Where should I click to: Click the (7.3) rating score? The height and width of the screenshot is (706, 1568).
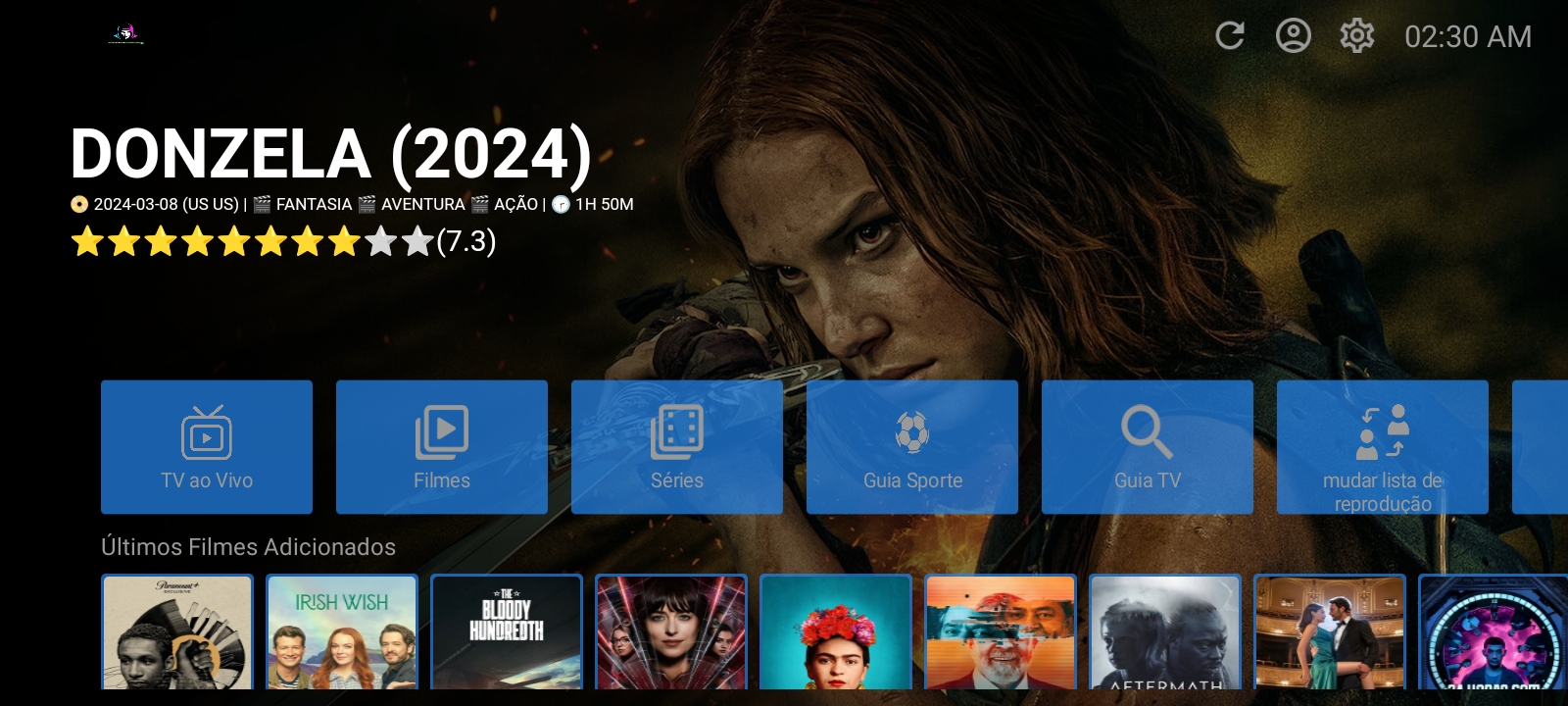466,241
